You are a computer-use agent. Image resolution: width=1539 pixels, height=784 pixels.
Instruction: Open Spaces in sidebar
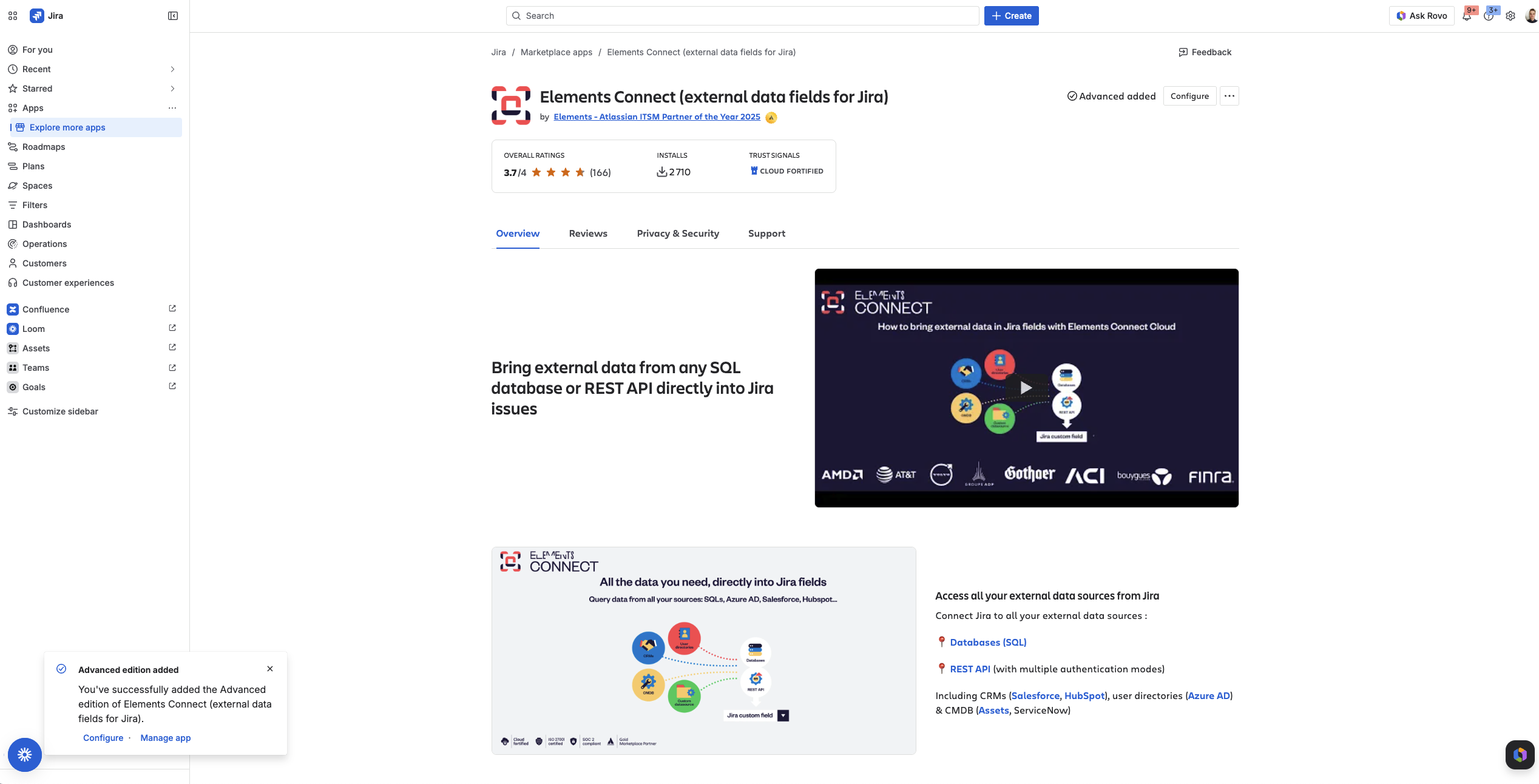[94, 186]
